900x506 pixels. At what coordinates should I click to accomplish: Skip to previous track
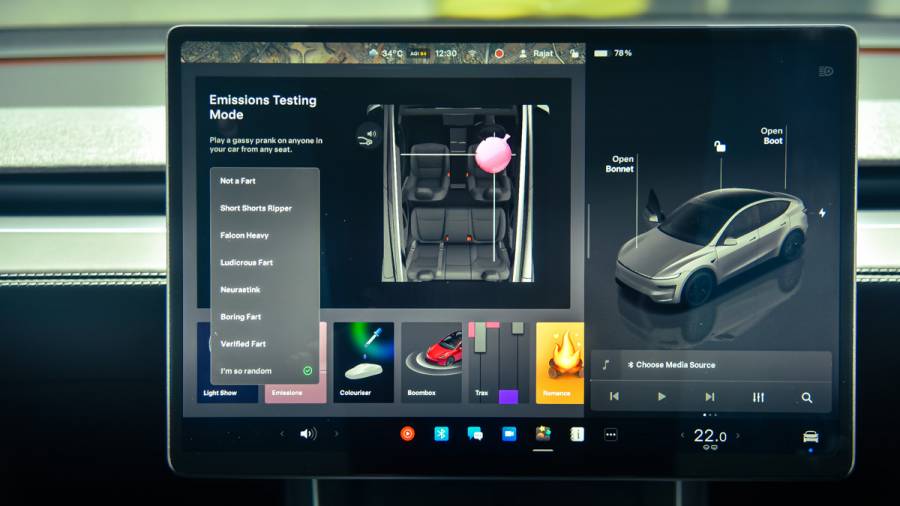click(614, 396)
